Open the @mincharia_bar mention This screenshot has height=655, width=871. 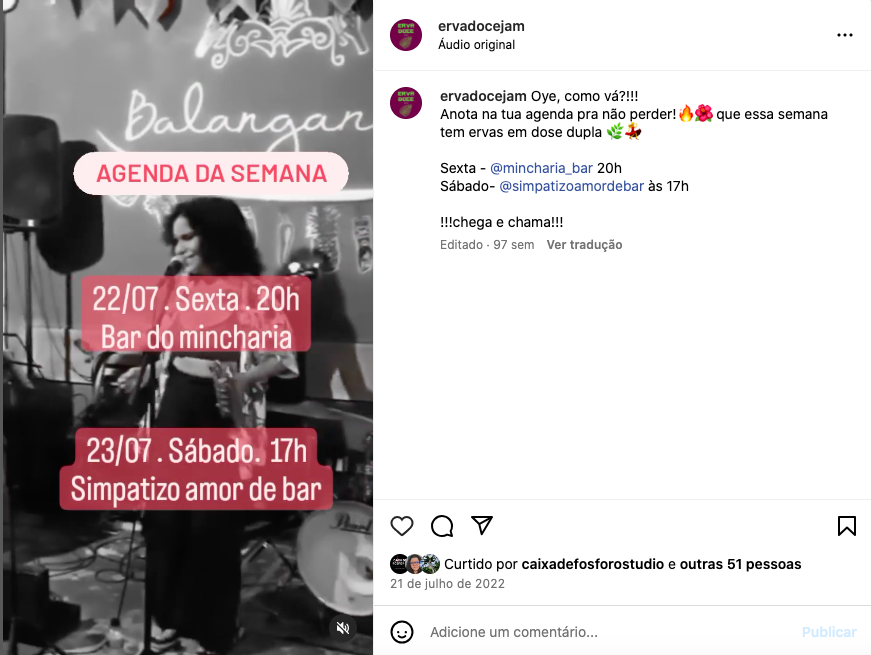(541, 168)
